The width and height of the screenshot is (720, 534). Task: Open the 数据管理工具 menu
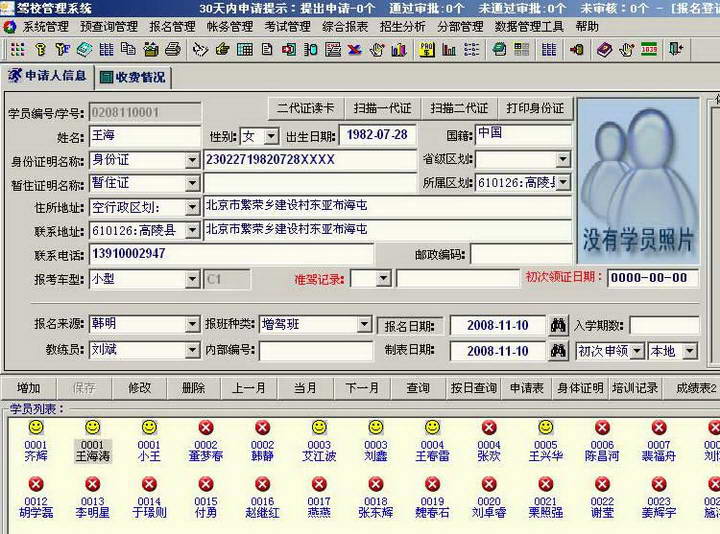[x=529, y=27]
